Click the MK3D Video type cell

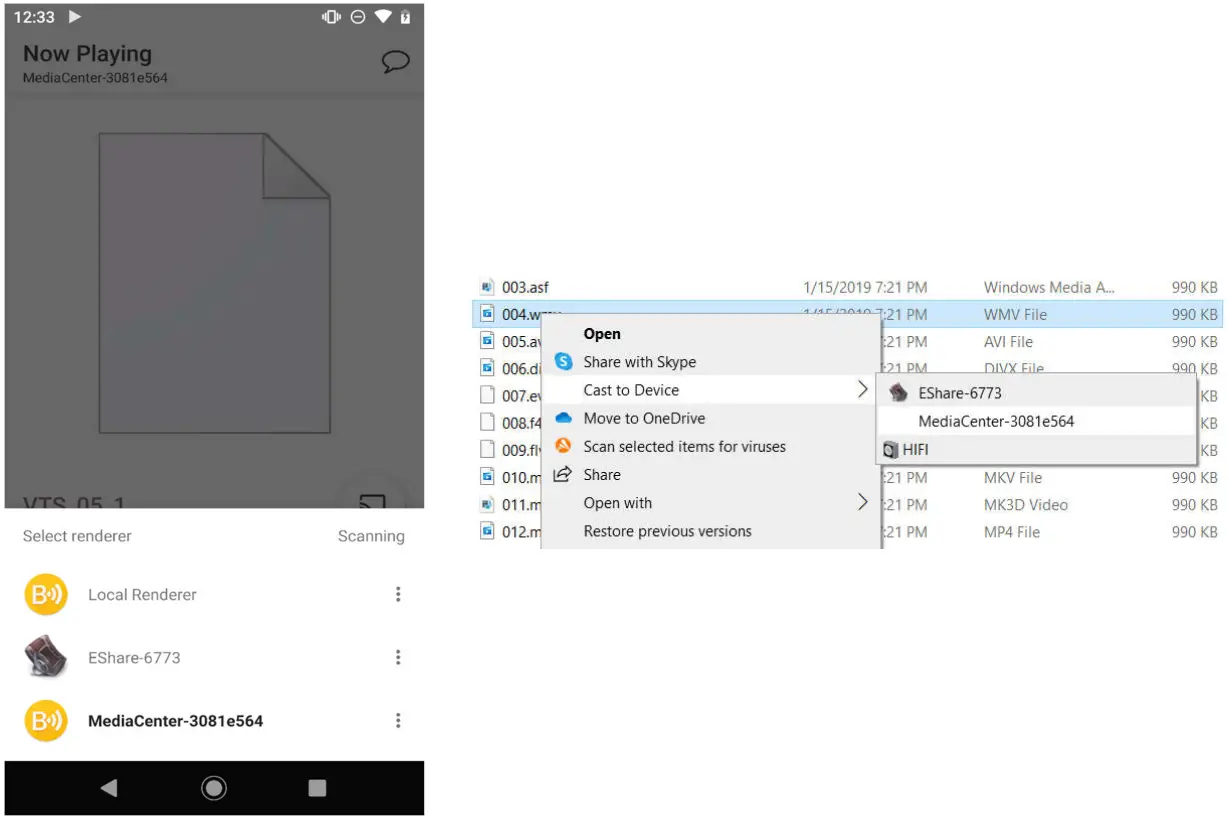pyautogui.click(x=1026, y=504)
